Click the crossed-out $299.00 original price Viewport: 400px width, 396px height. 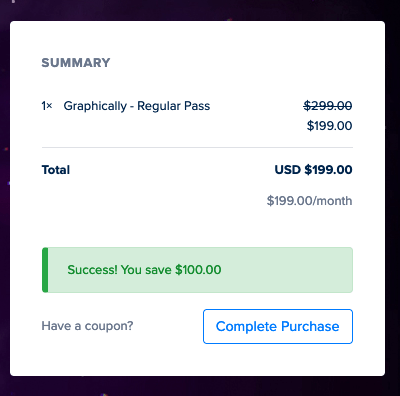click(x=328, y=106)
